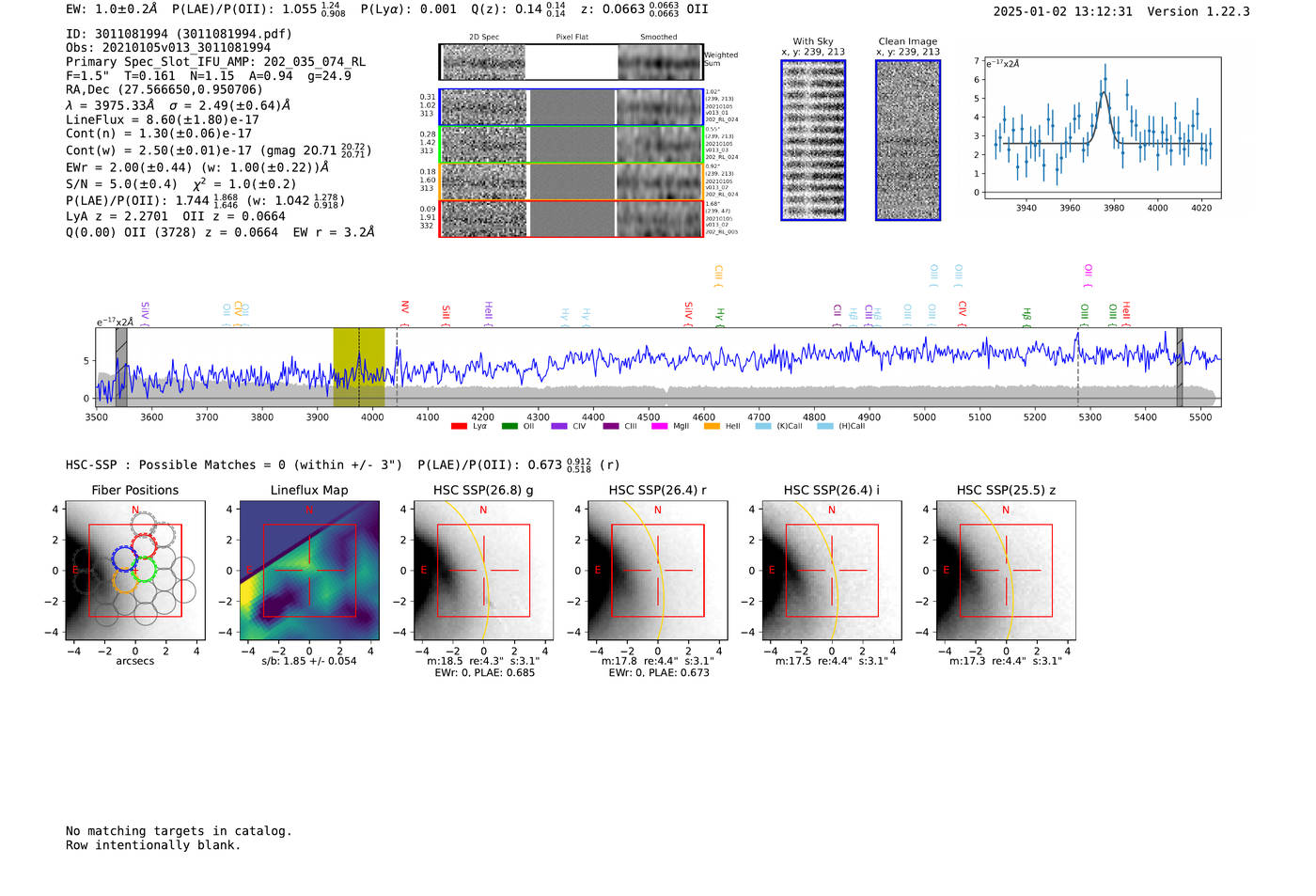The image size is (1316, 896).
Task: Select the HSC SSP(26.8) g image
Action: coord(483,570)
